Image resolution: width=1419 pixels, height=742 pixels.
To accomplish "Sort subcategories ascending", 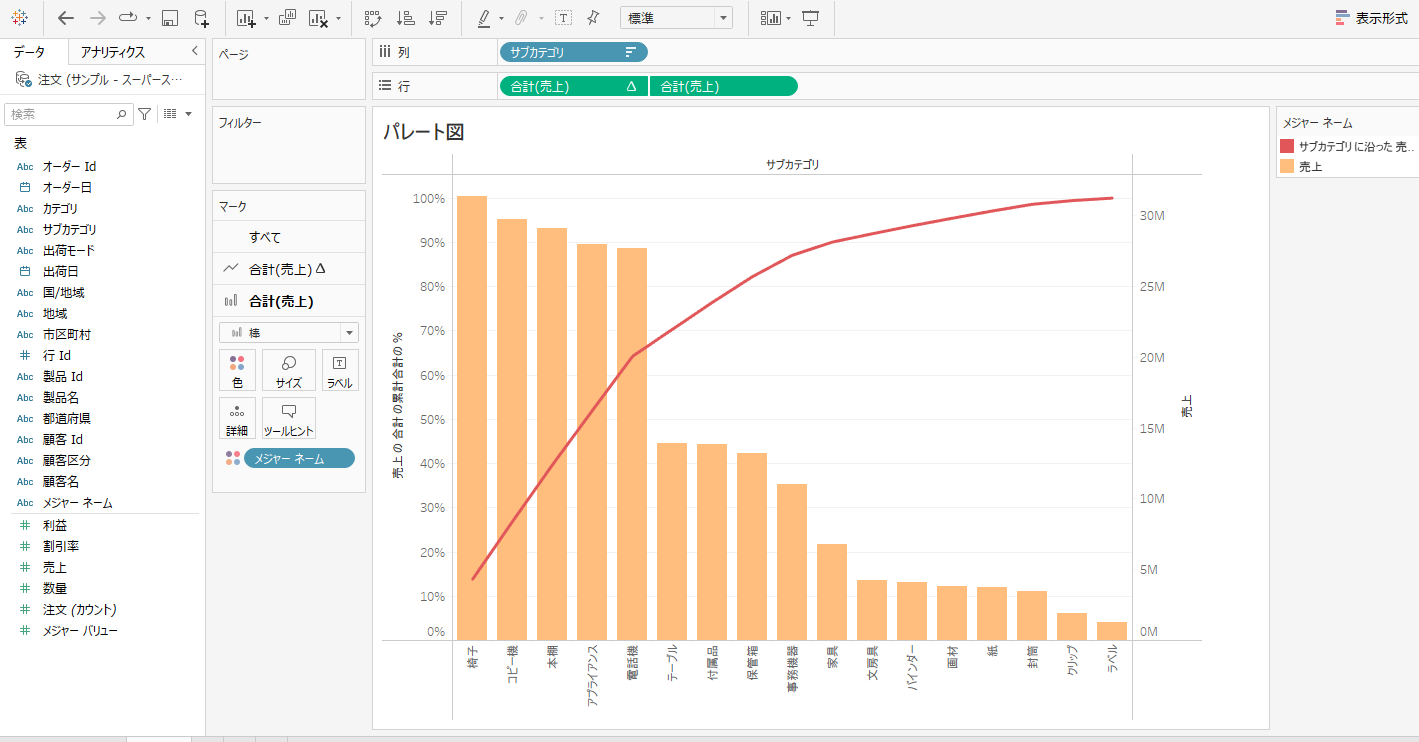I will point(405,18).
